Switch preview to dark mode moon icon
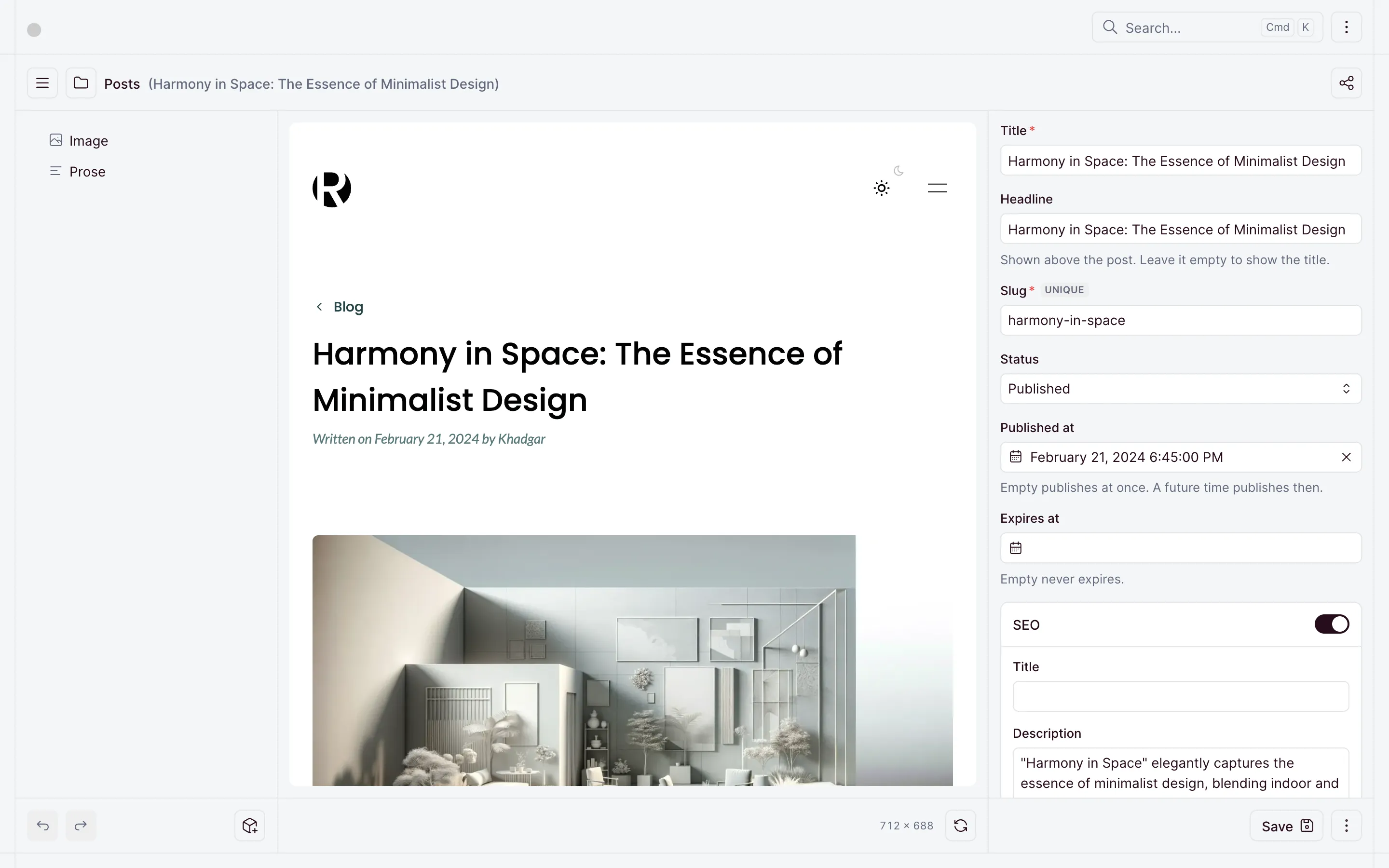 pyautogui.click(x=899, y=171)
